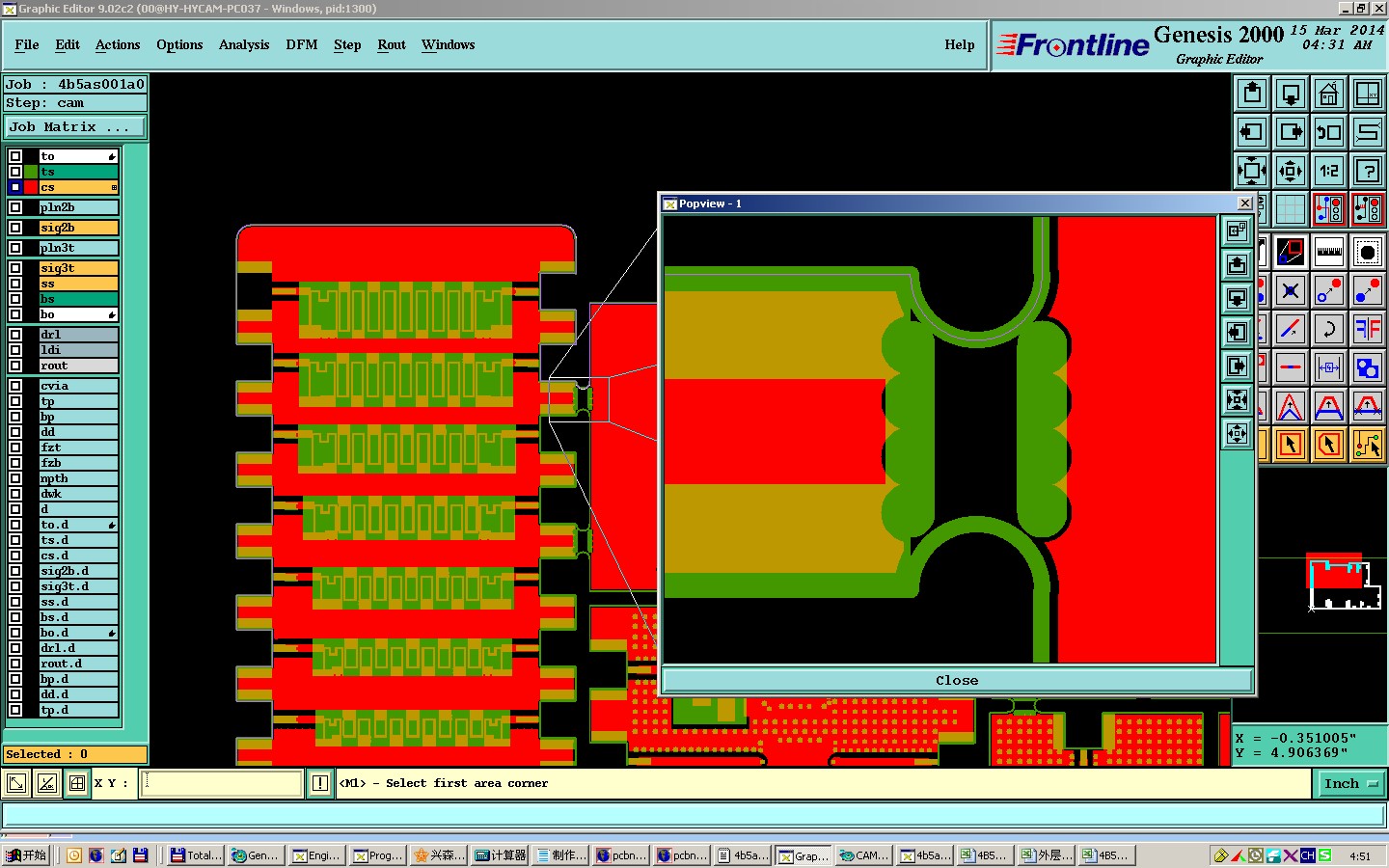Open the File menu

tap(27, 44)
